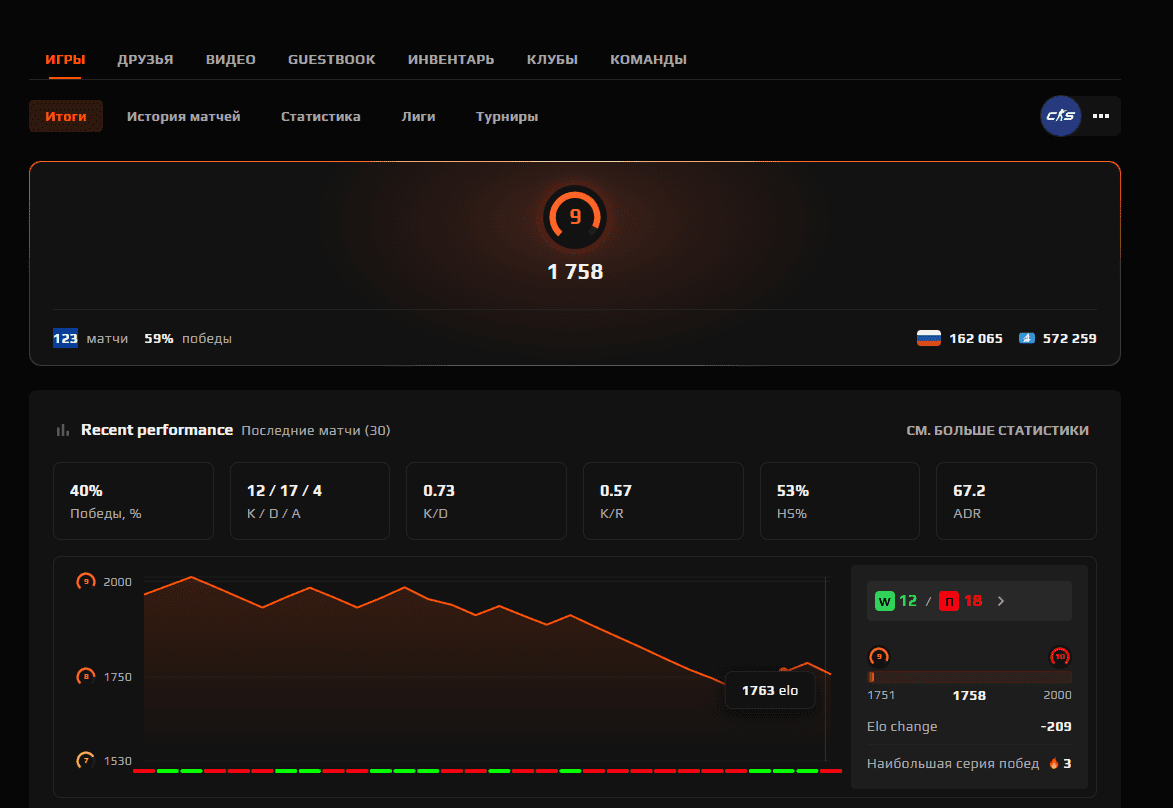1173x808 pixels.
Task: Click the green W wins badge
Action: [884, 601]
